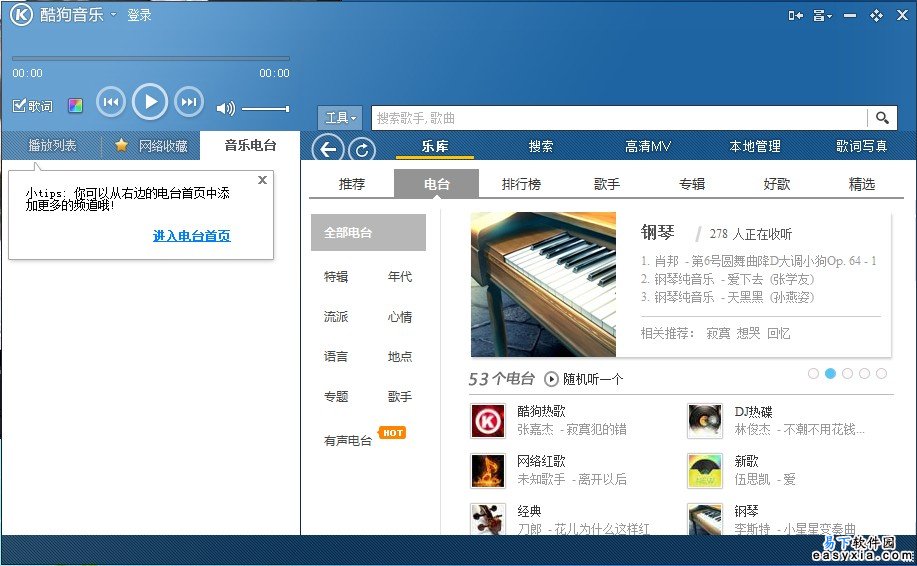Image resolution: width=917 pixels, height=566 pixels.
Task: Click the search magnifier icon
Action: 882,118
